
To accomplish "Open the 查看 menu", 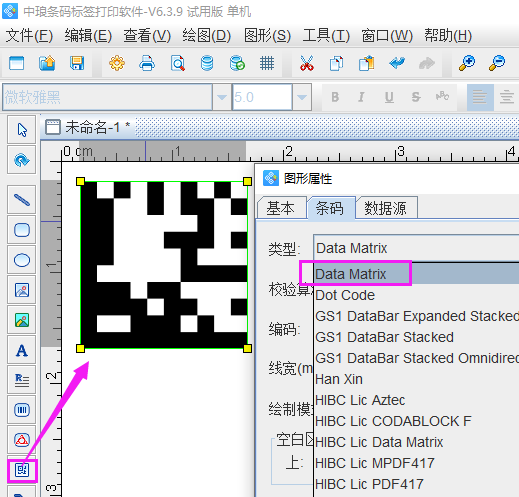I will tap(147, 36).
